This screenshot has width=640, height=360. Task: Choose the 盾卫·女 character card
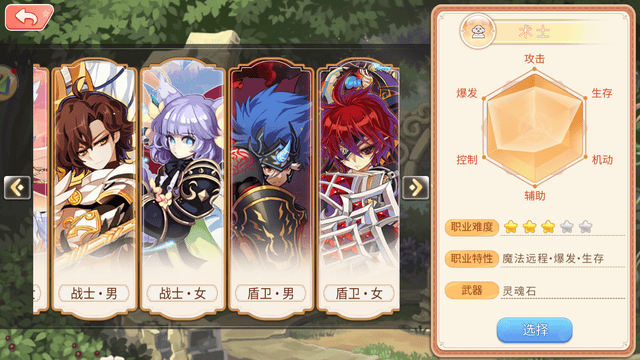coord(358,189)
